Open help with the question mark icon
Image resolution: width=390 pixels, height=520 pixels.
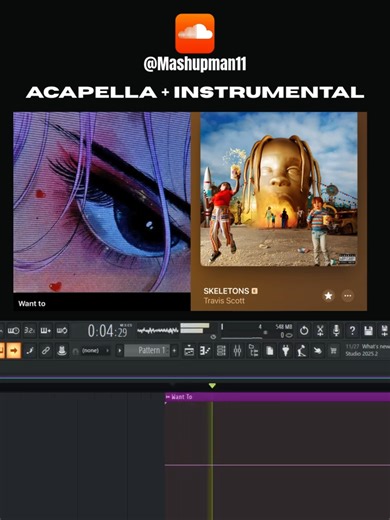pyautogui.click(x=352, y=331)
